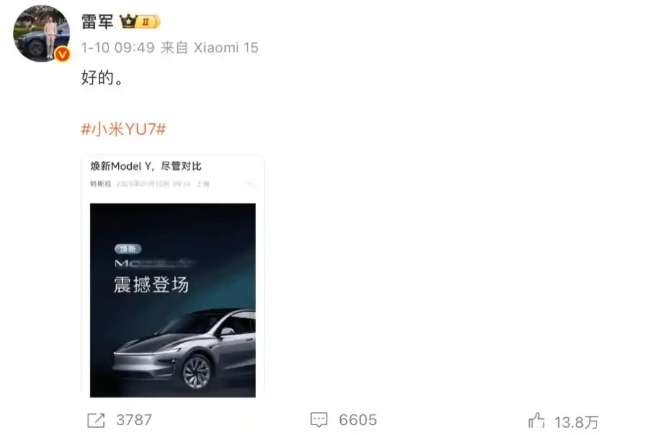Click the Xiaomi 15 device source
The image size is (656, 435).
pos(226,48)
